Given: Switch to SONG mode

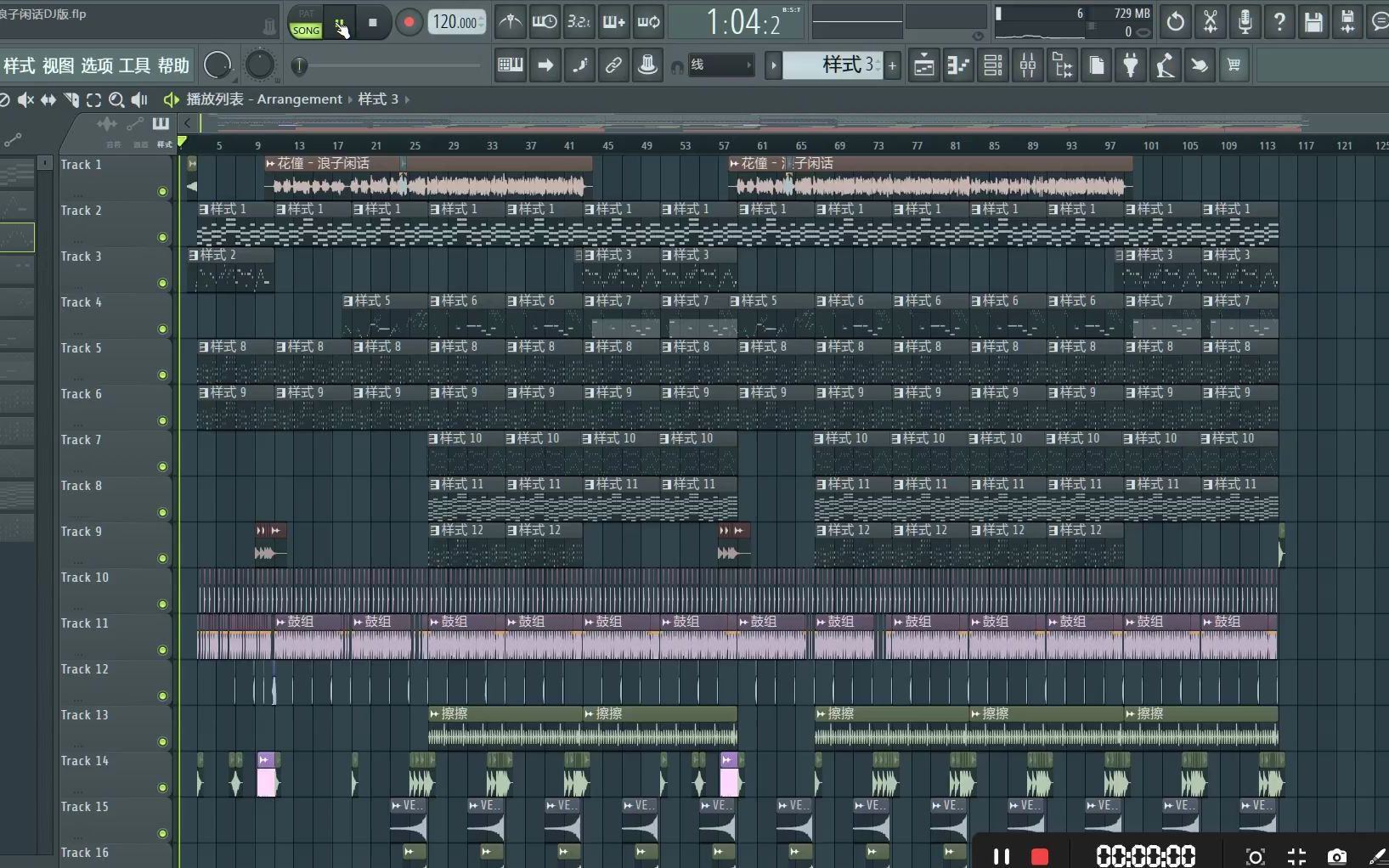Looking at the screenshot, I should click(306, 31).
